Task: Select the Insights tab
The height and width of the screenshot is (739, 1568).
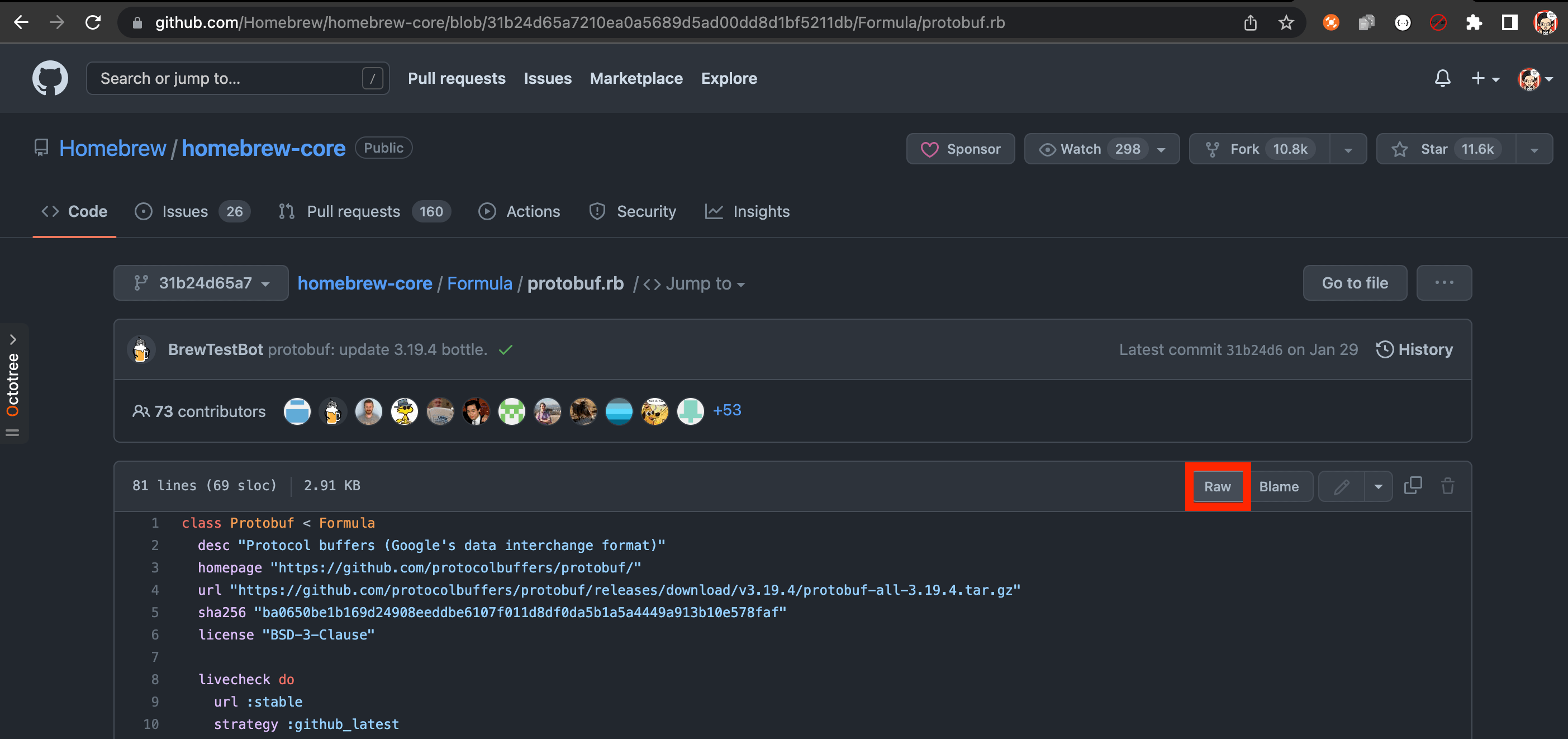Action: (x=747, y=211)
